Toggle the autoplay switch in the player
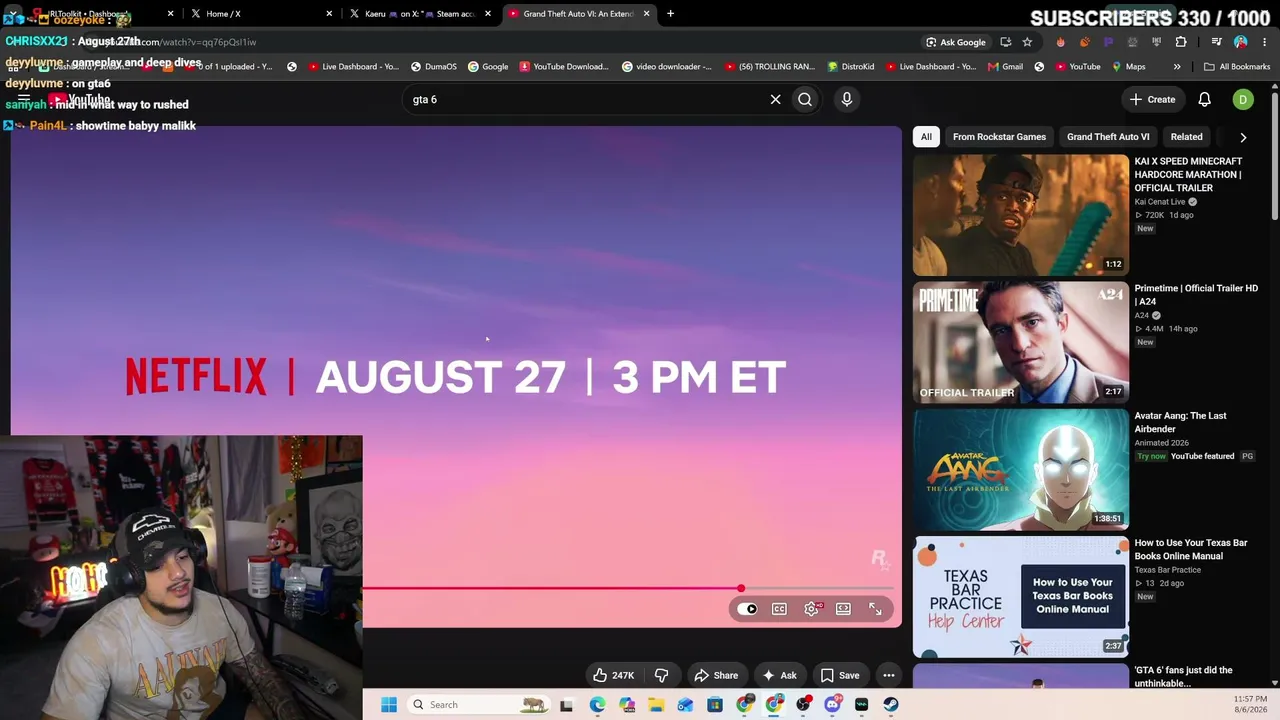This screenshot has width=1280, height=720. click(x=748, y=609)
